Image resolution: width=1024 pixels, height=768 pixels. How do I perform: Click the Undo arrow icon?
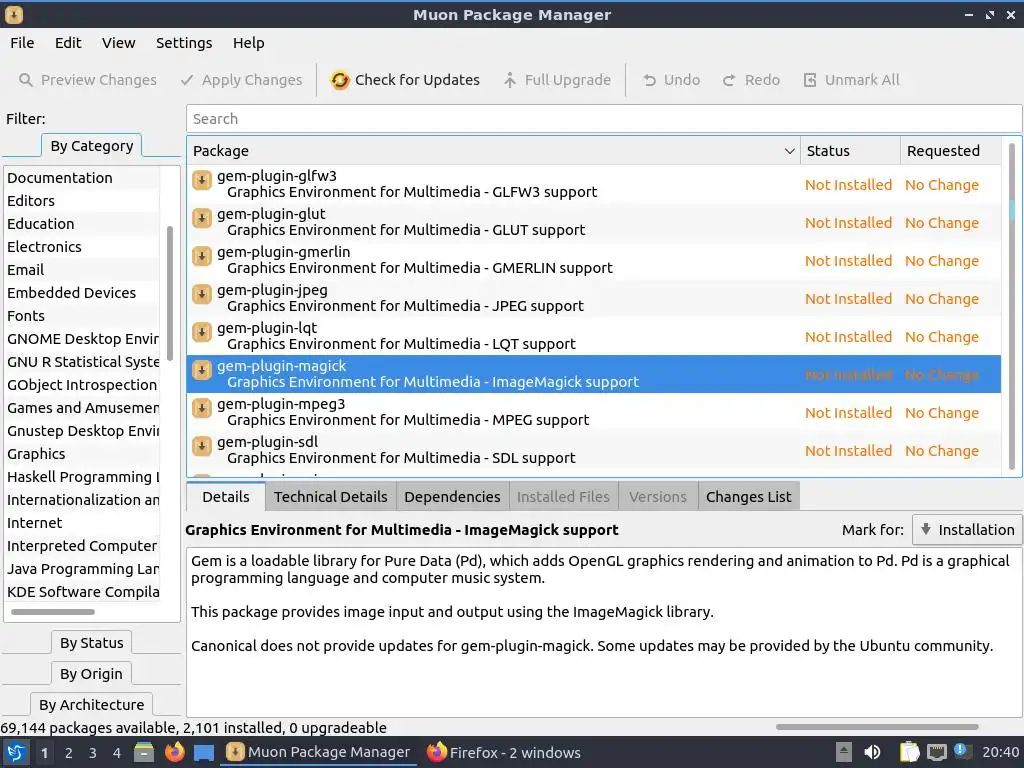(x=649, y=80)
